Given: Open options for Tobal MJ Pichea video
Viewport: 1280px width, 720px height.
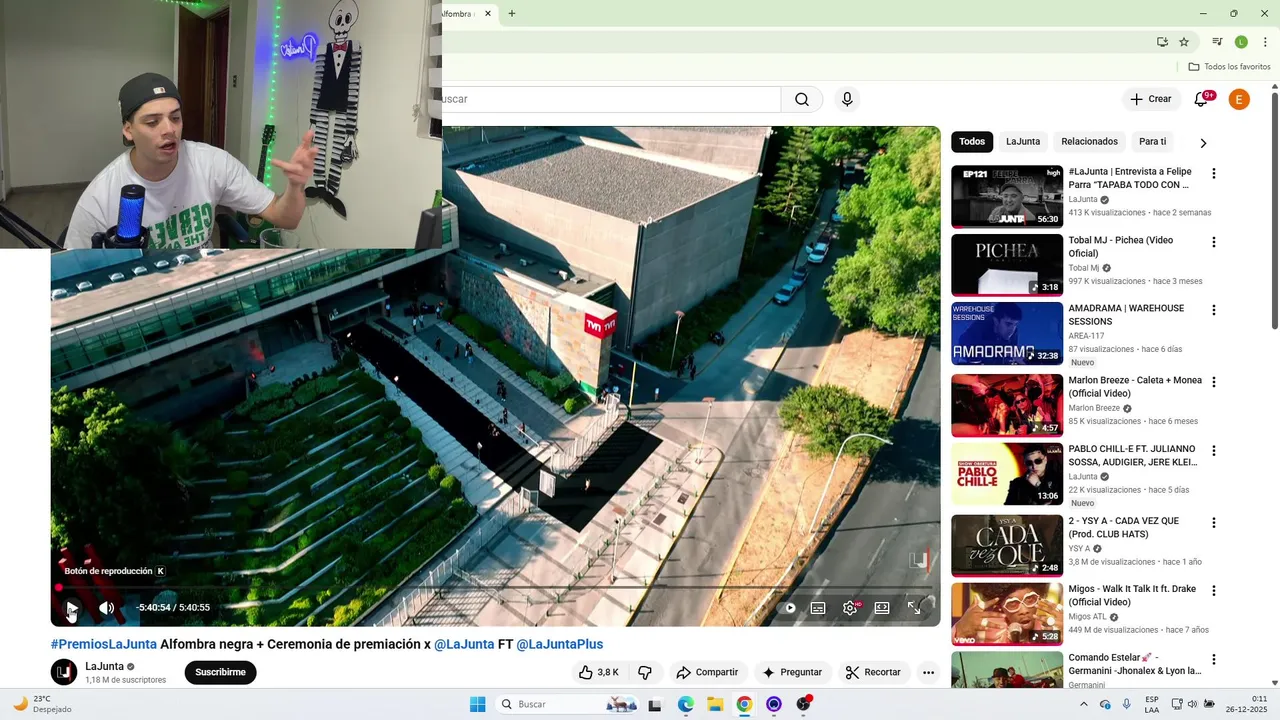Looking at the screenshot, I should pos(1214,242).
